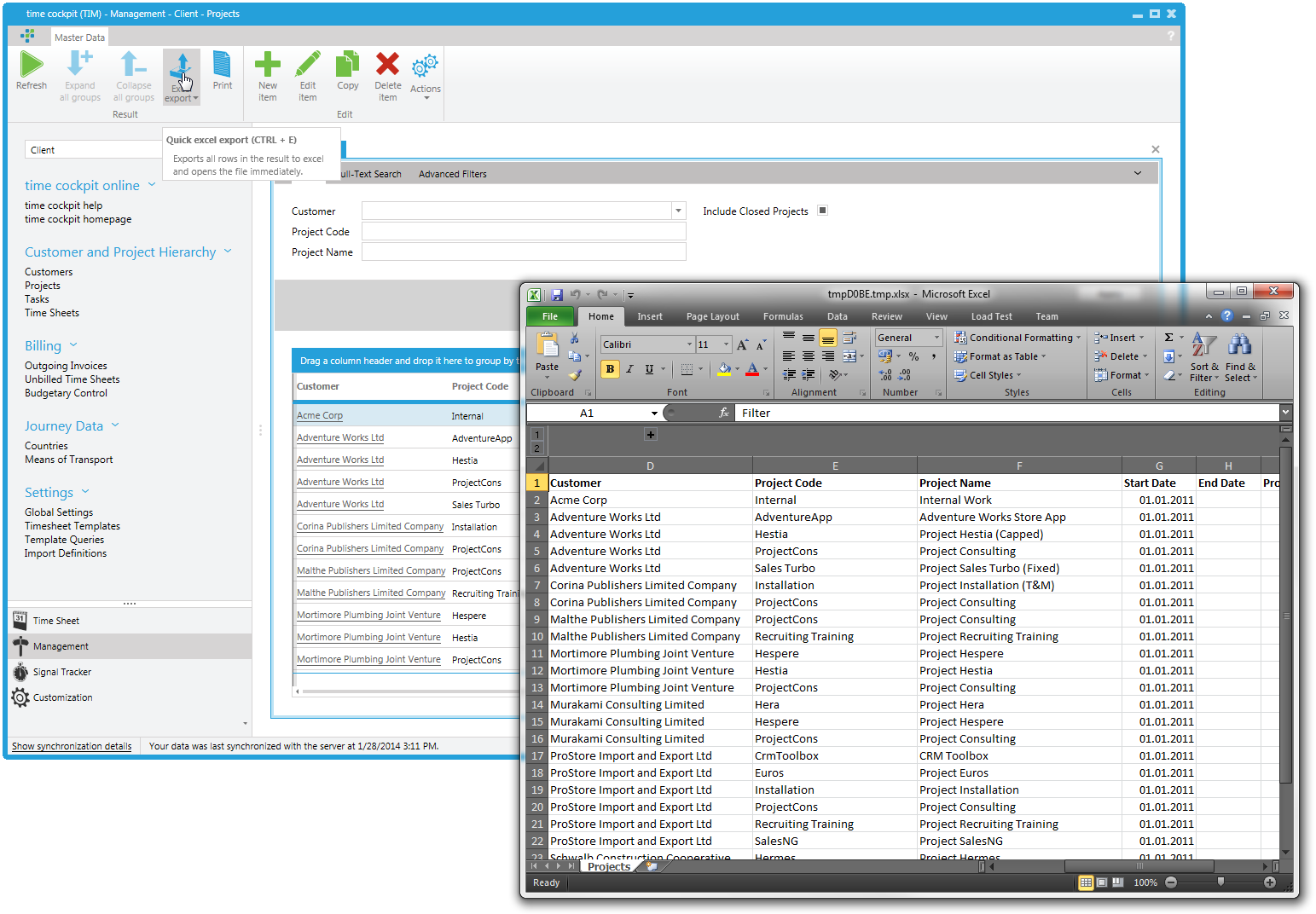This screenshot has height=914, width=1316.
Task: Open the Excel File tab
Action: [550, 316]
